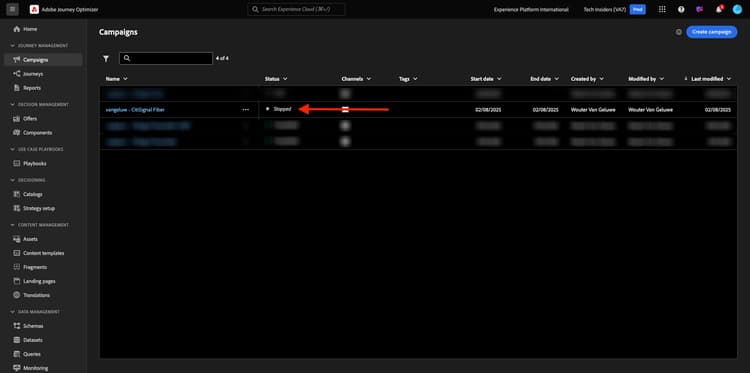750x373 pixels.
Task: Open the End date column dropdown
Action: [x=557, y=79]
